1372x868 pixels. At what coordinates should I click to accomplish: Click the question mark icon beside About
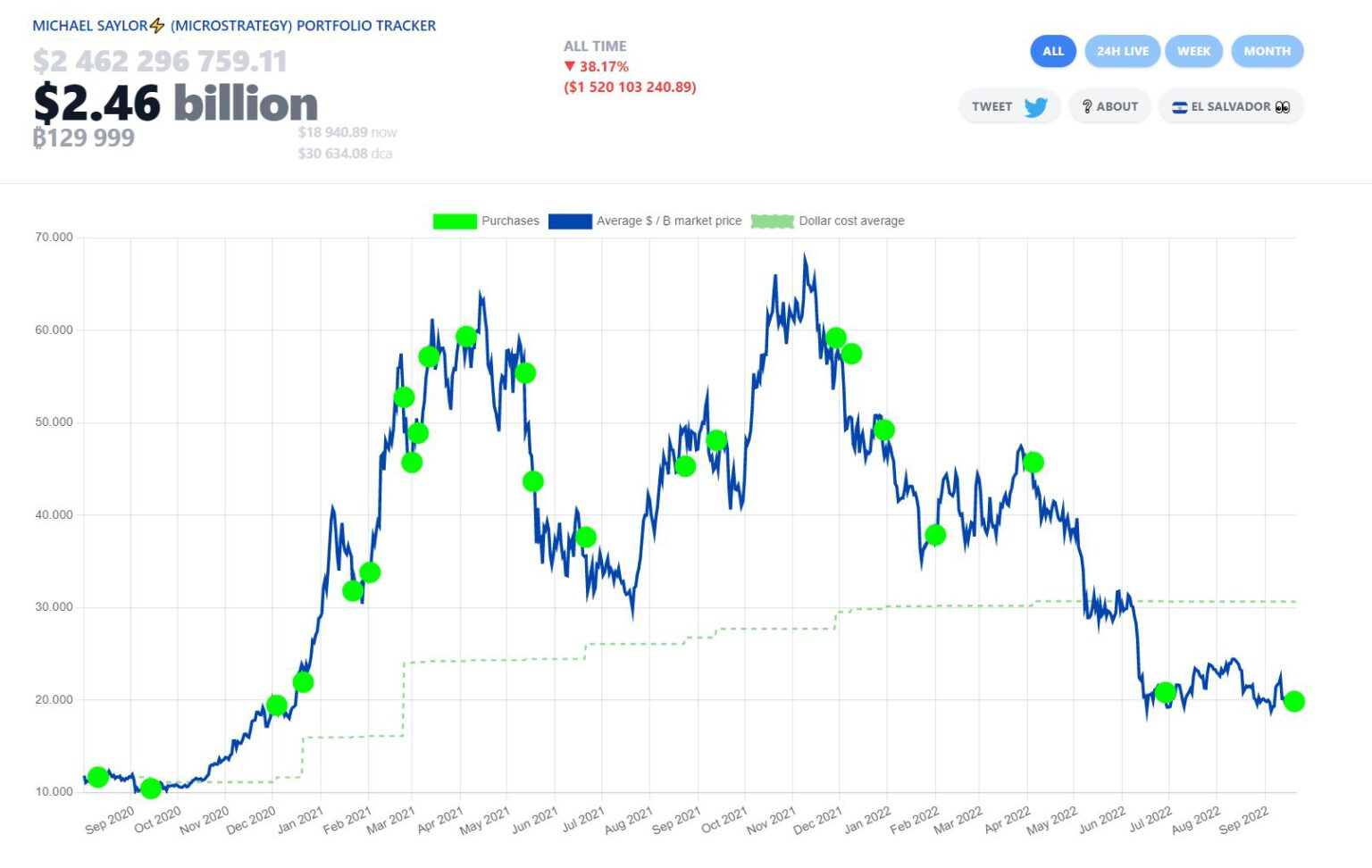tap(1086, 107)
